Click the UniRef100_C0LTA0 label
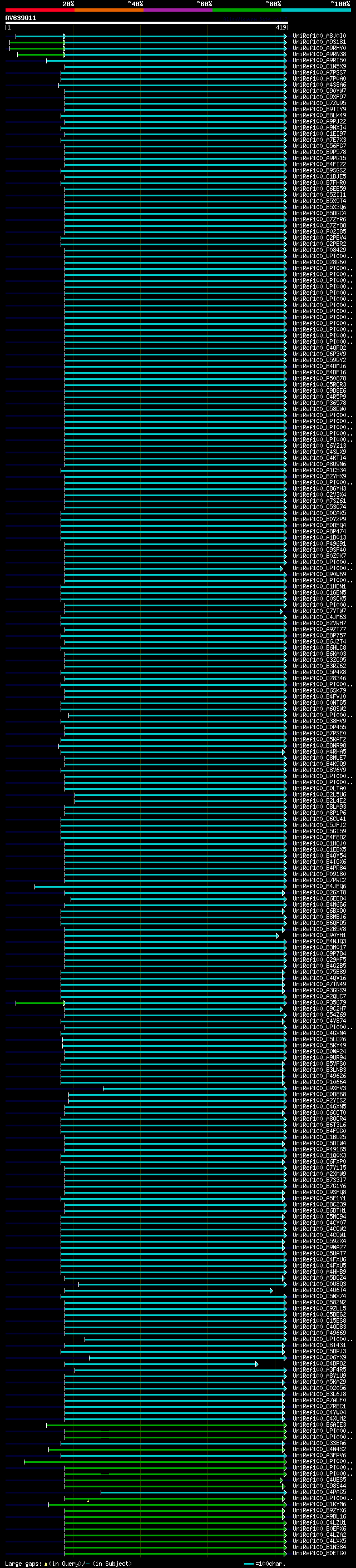Viewport: 356px width, 1568px height. coord(319,788)
